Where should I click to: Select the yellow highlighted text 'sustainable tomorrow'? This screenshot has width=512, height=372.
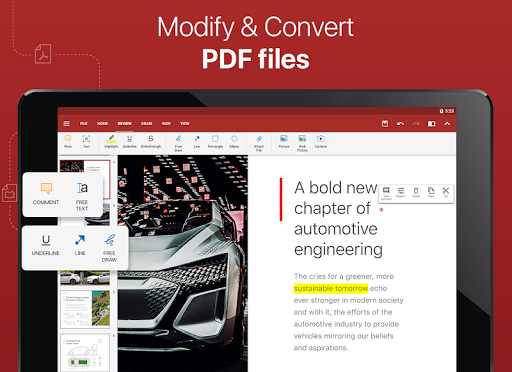(x=331, y=288)
